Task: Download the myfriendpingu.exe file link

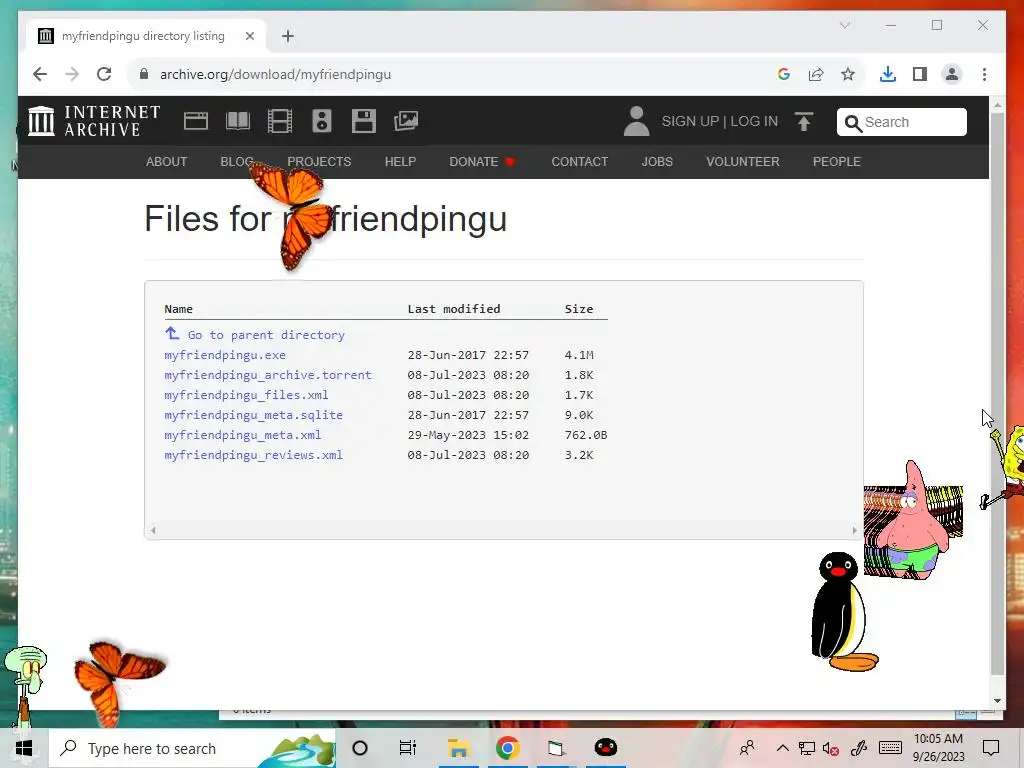Action: (225, 355)
